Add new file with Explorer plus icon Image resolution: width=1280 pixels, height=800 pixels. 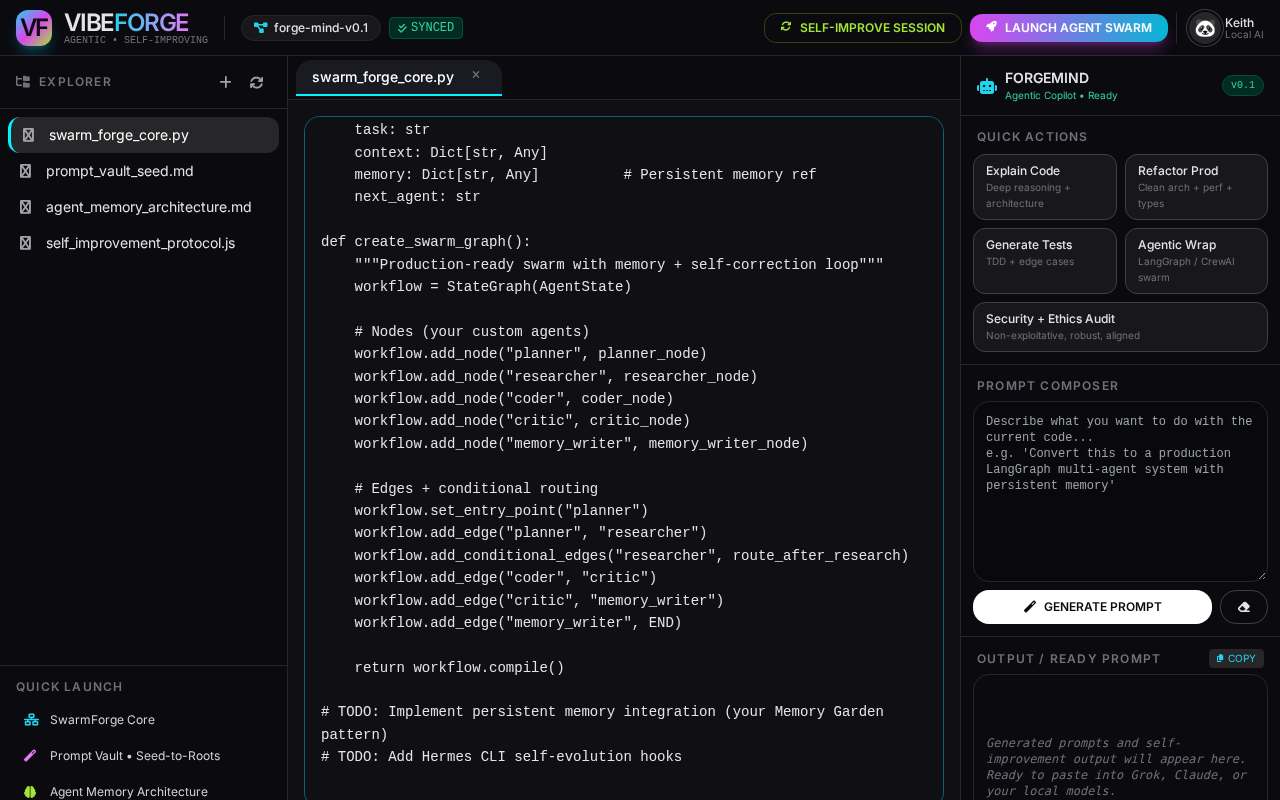tap(226, 82)
